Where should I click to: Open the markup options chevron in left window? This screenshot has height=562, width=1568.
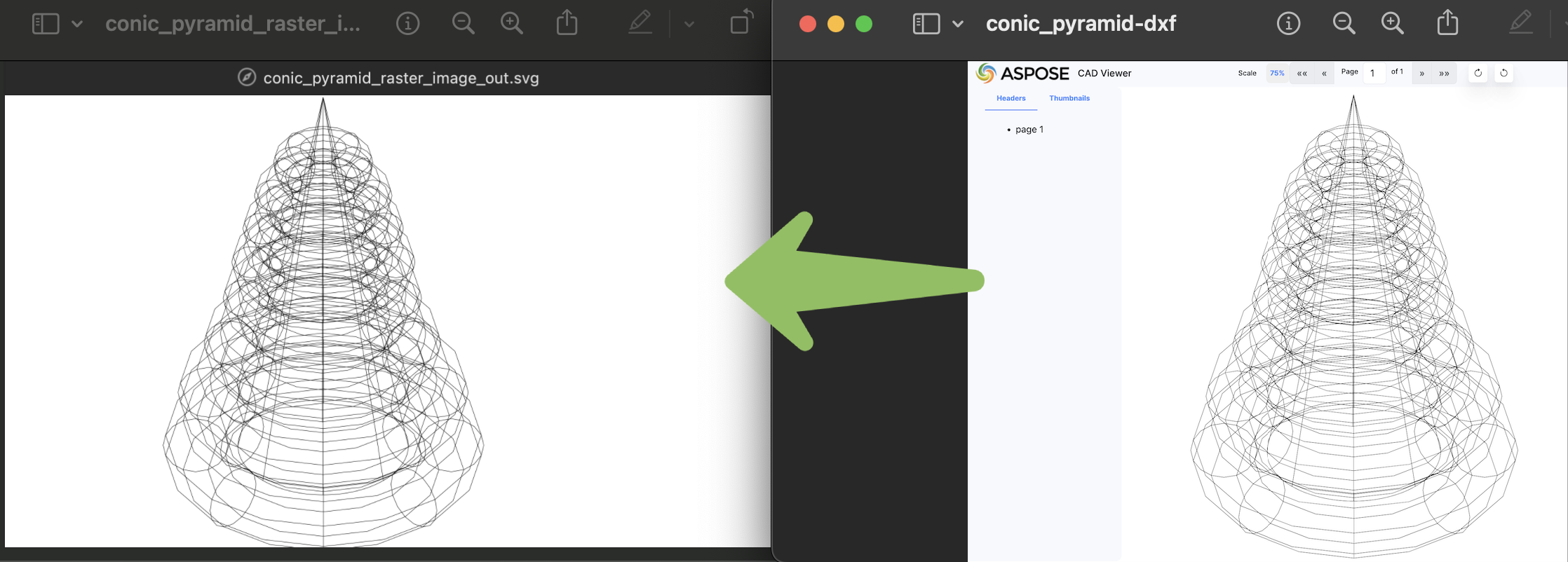(x=689, y=24)
